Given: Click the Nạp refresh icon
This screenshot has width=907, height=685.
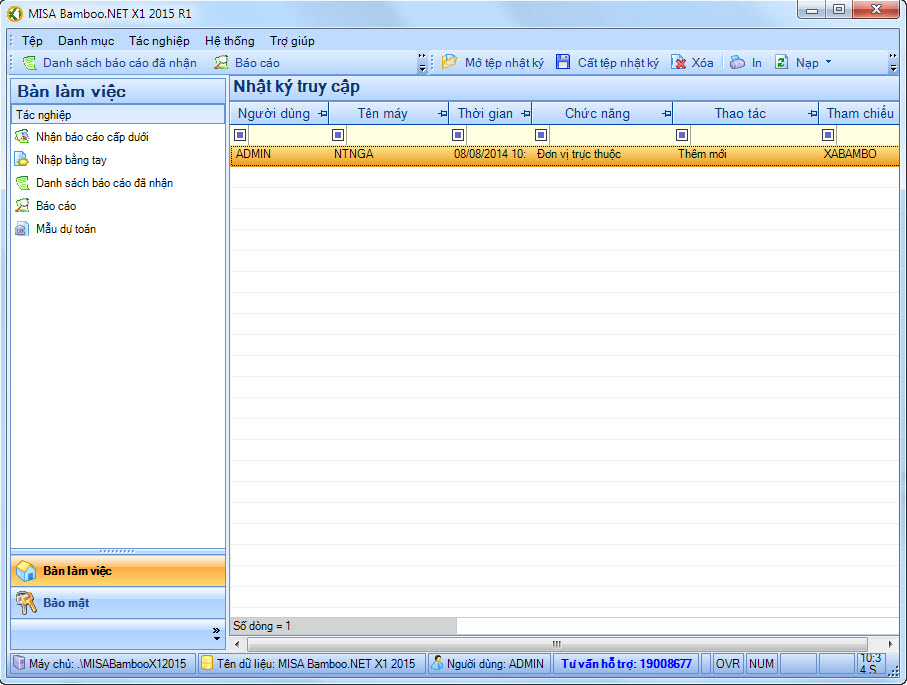Looking at the screenshot, I should coord(781,62).
